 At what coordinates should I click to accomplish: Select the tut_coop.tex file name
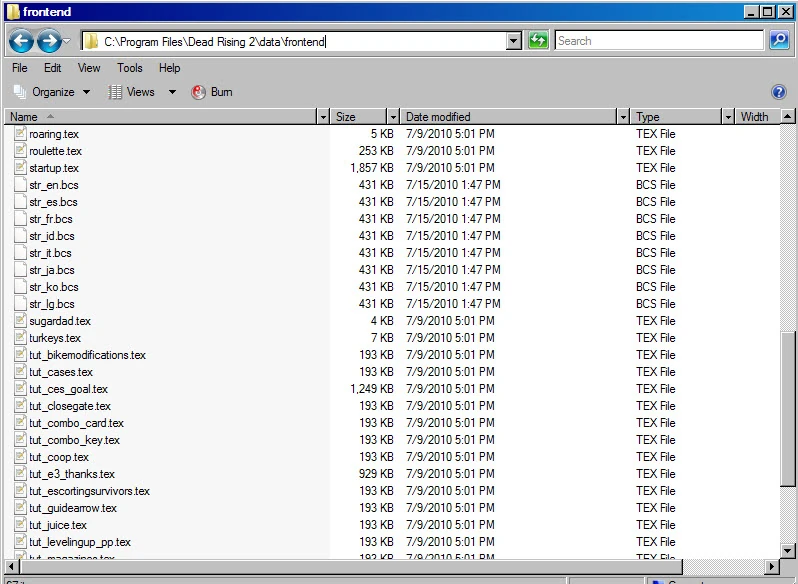point(59,457)
